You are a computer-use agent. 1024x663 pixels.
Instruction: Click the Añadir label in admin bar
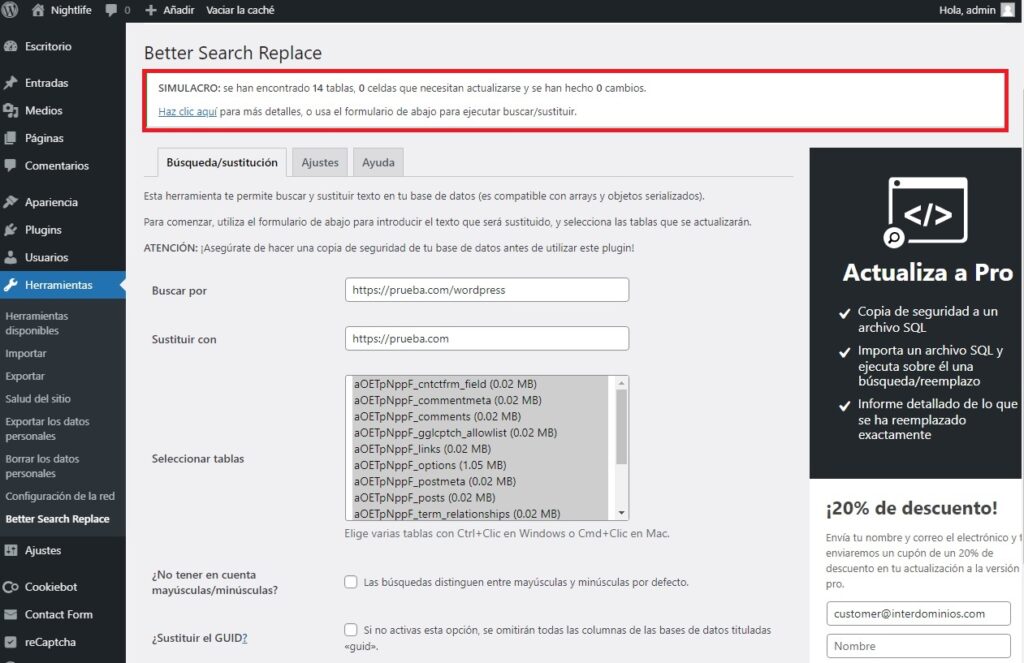coord(178,10)
